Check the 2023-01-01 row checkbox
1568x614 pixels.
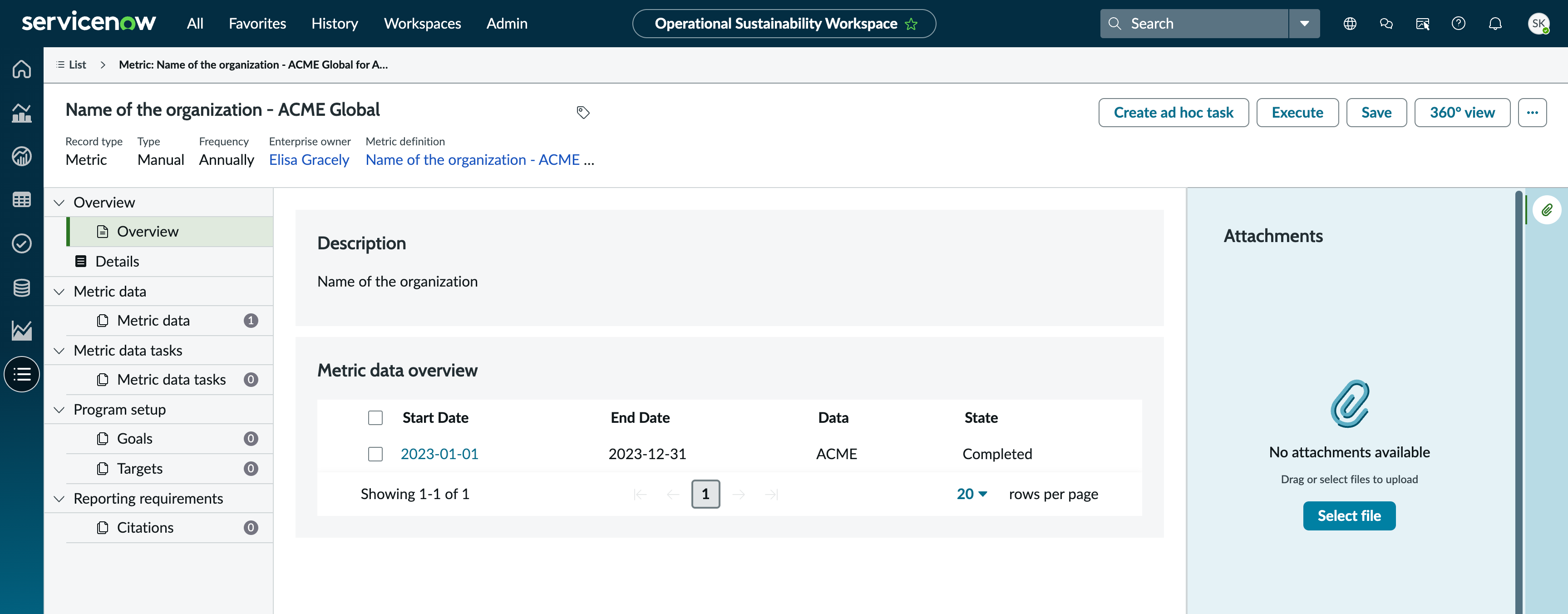(x=375, y=455)
